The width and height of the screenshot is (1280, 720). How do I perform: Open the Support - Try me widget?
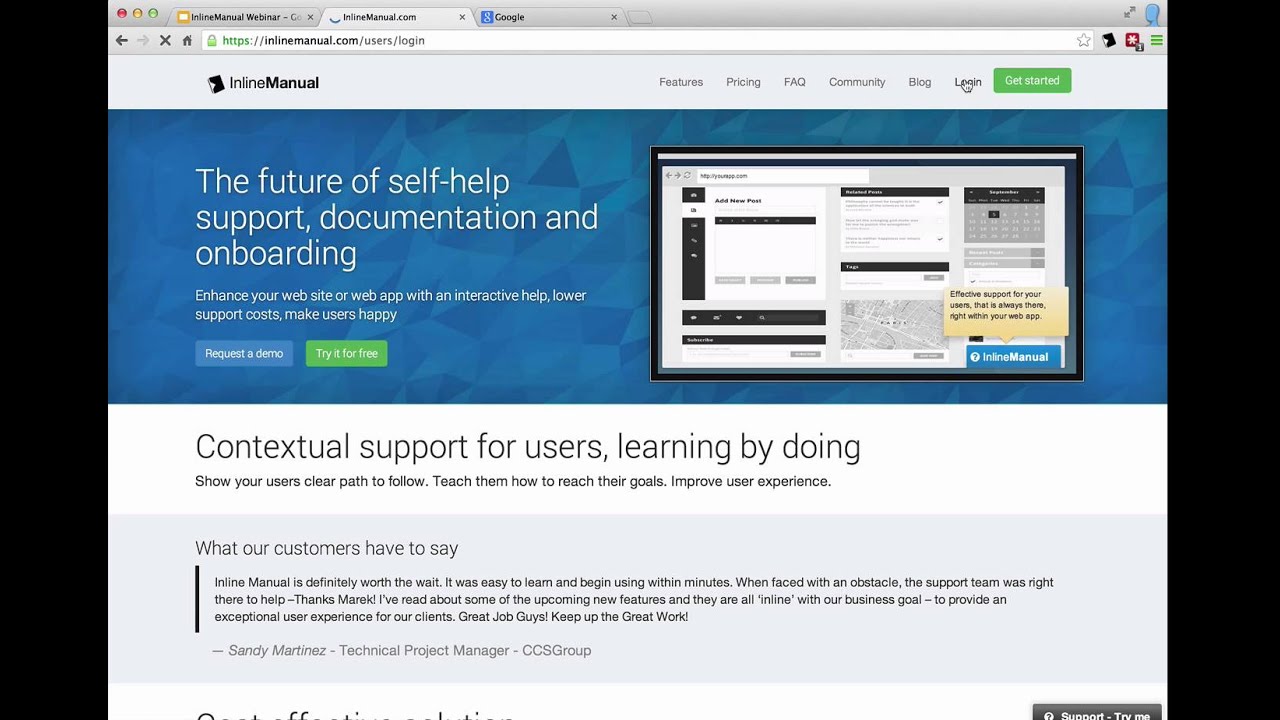point(1097,714)
